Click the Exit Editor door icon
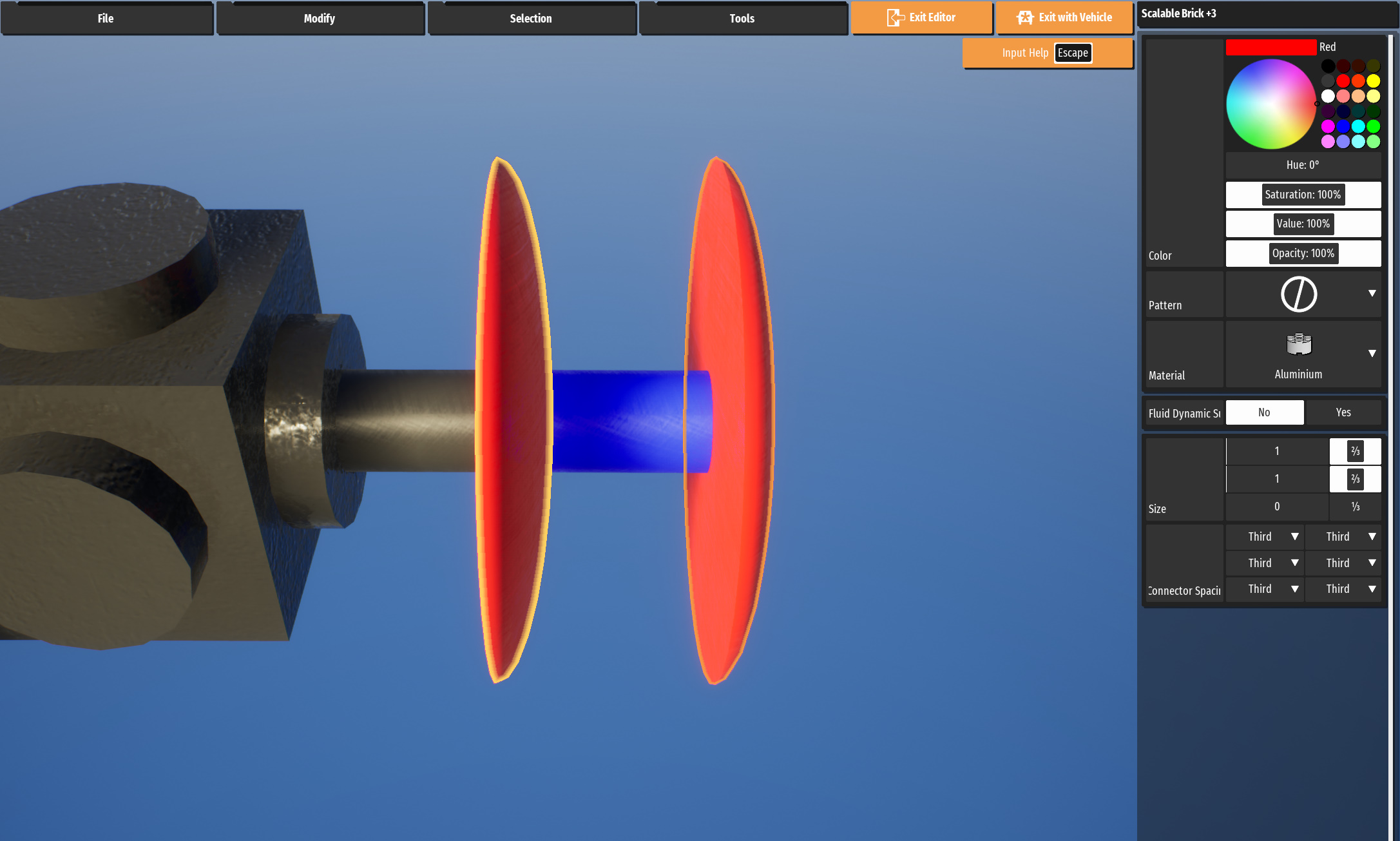The height and width of the screenshot is (841, 1400). pyautogui.click(x=895, y=17)
